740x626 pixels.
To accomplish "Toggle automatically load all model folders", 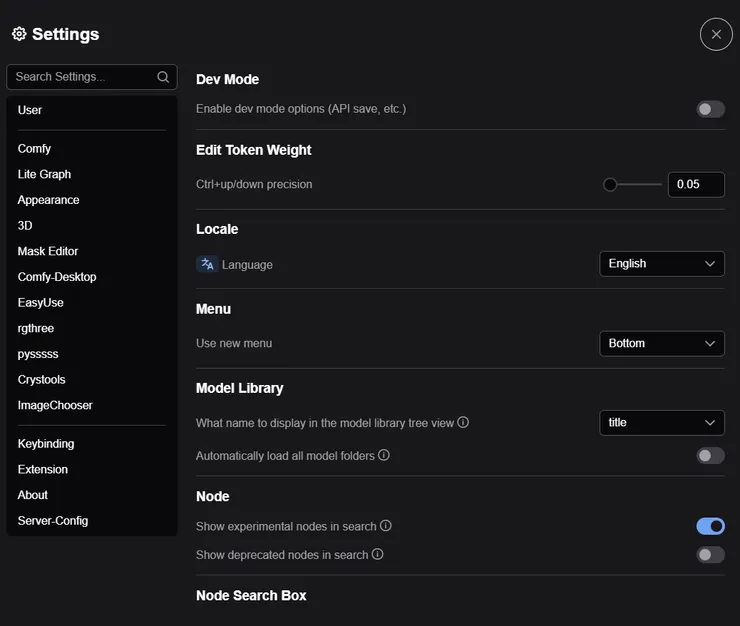I will (x=710, y=456).
